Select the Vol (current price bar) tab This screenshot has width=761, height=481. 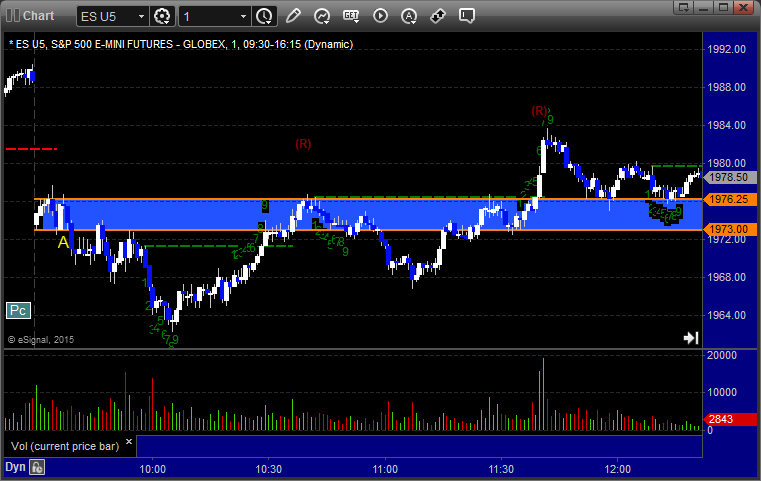(65, 444)
